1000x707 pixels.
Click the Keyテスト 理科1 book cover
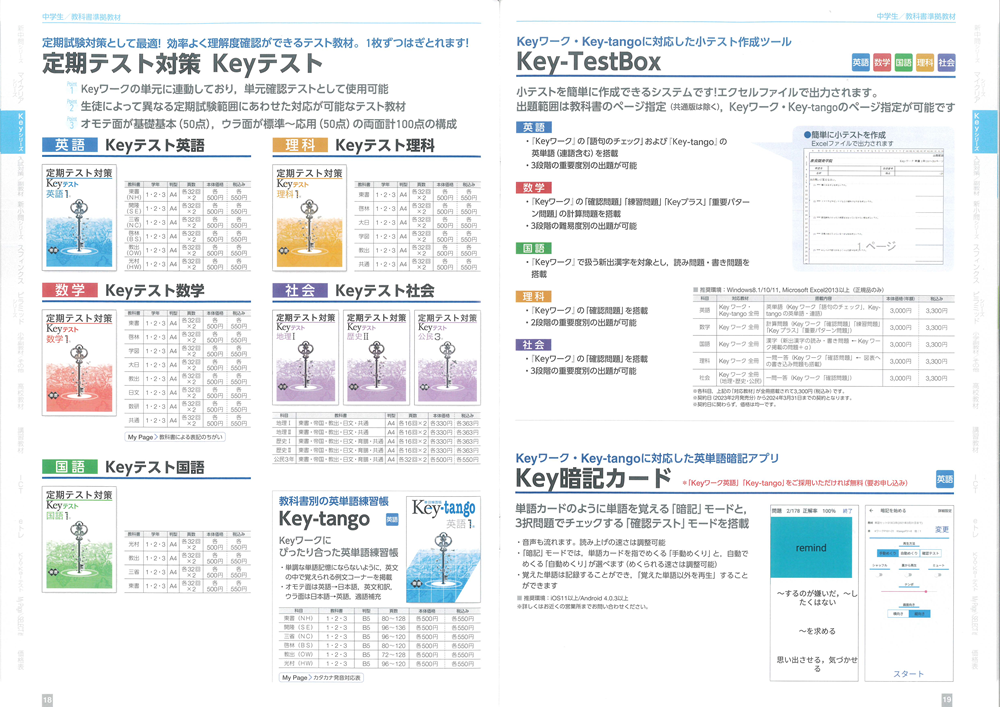click(x=309, y=217)
